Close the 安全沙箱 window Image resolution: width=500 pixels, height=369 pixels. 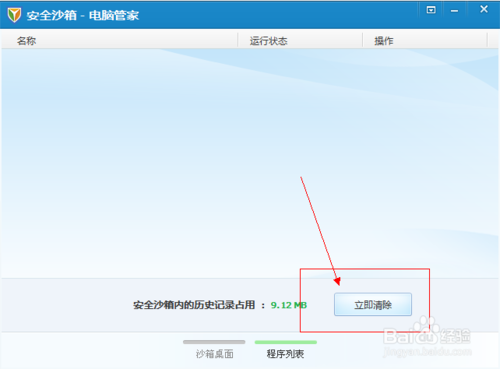tap(484, 9)
